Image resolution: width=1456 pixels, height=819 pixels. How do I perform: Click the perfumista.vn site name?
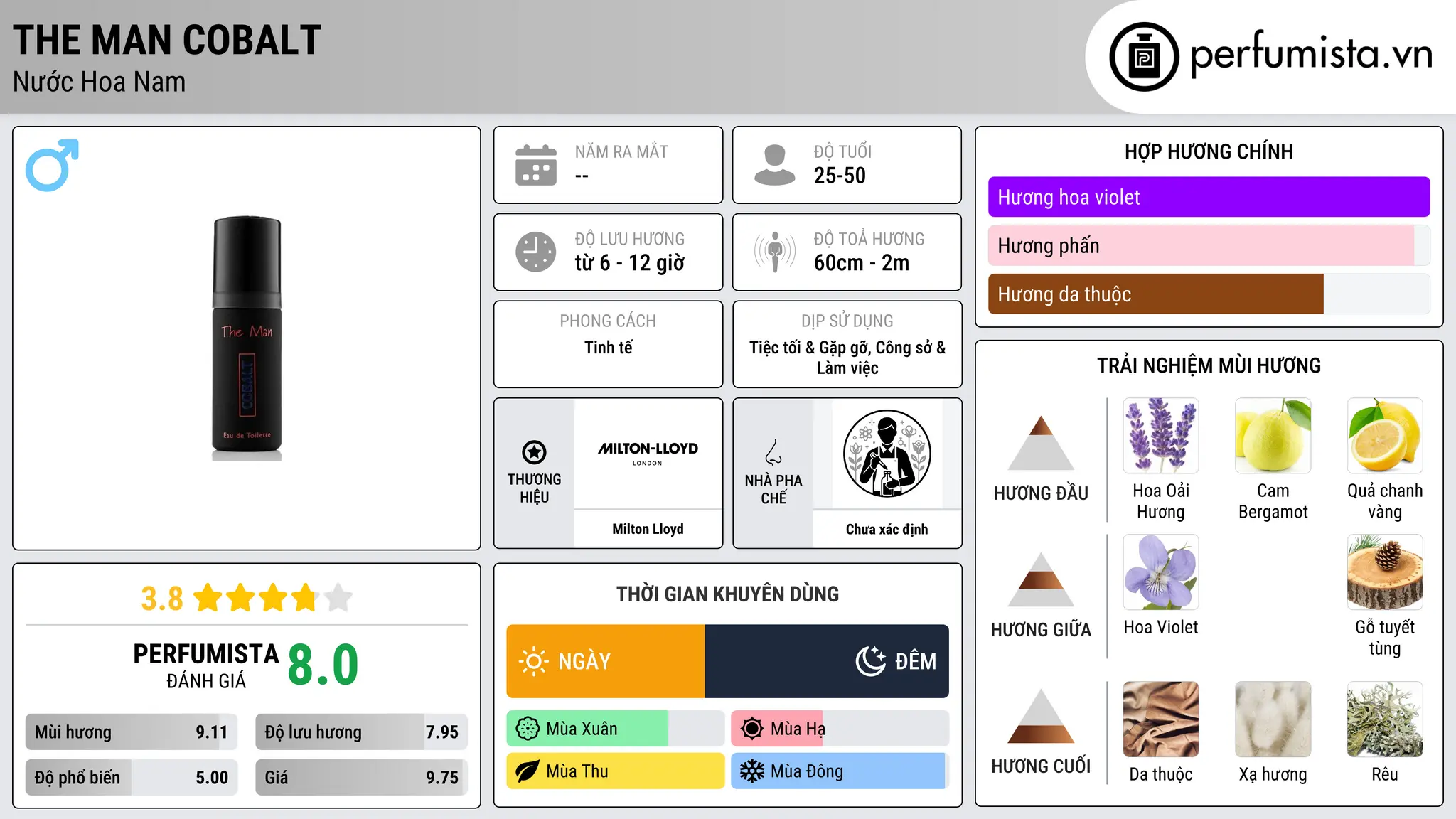coord(1311,55)
